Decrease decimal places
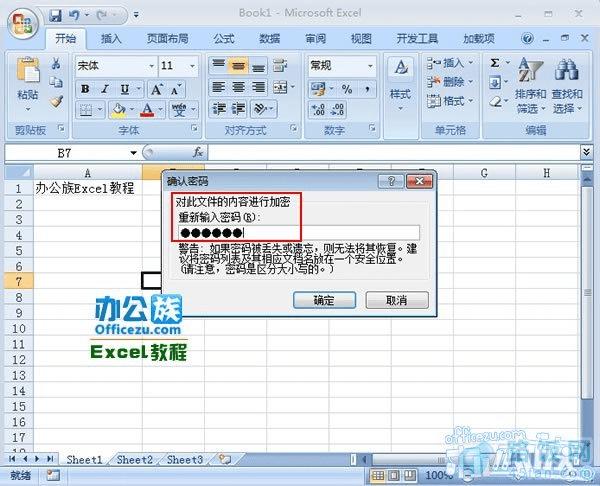 337,109
